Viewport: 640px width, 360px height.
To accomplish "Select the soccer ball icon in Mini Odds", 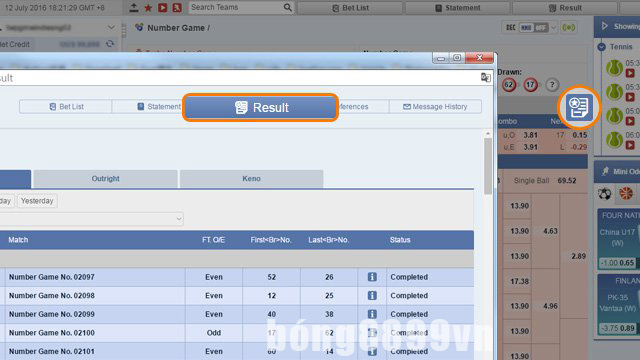I will pos(604,193).
